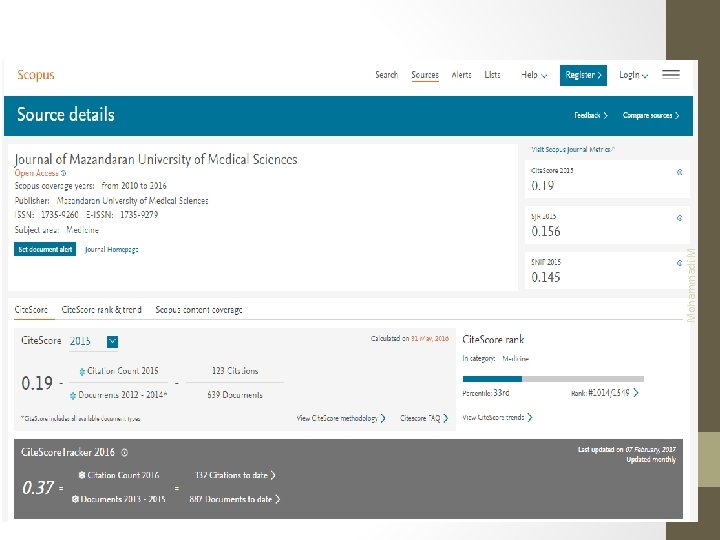720x540 pixels.
Task: Click the 0.145 SNIP value
Action: pyautogui.click(x=546, y=277)
